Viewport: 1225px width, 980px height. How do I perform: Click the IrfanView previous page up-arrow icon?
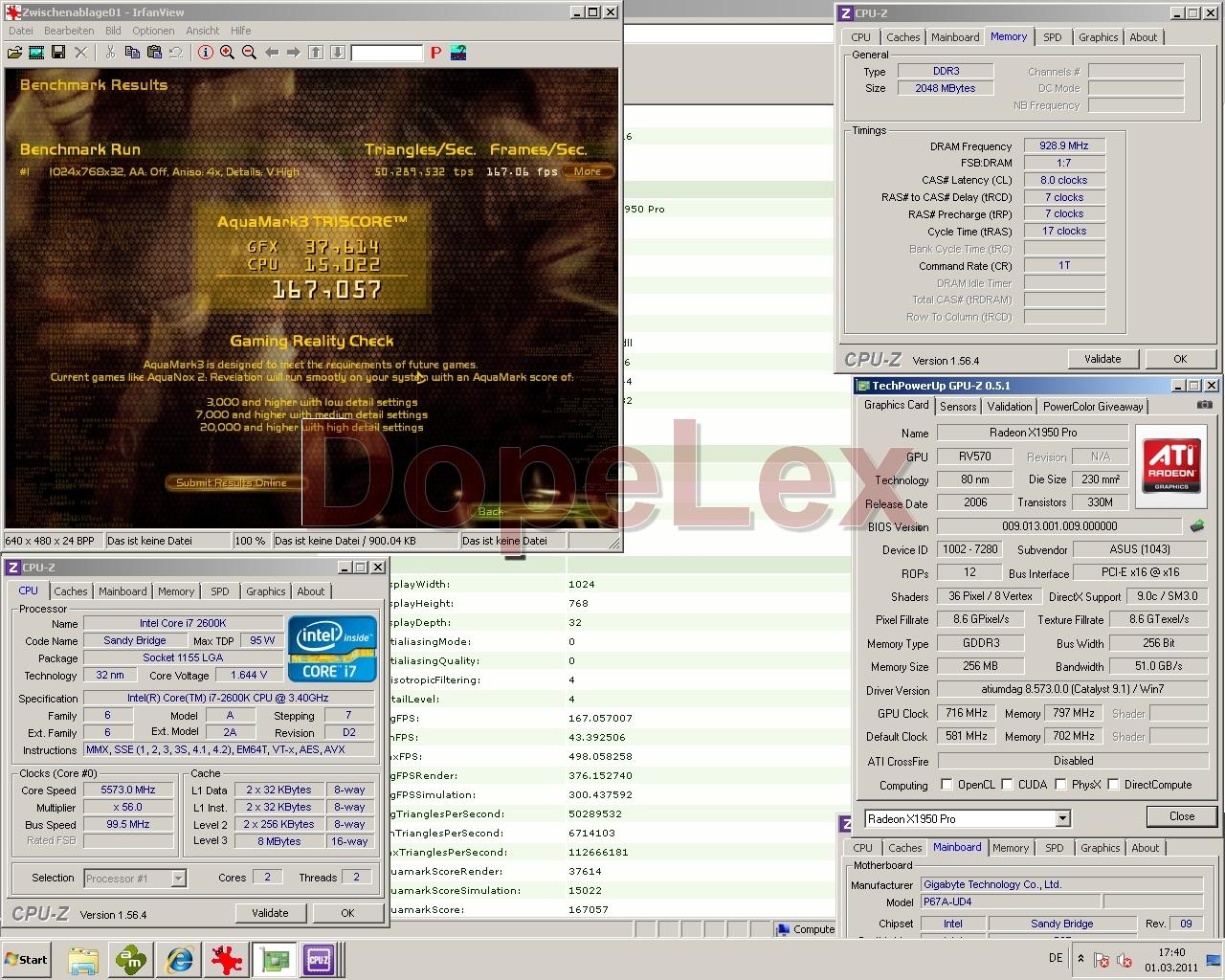tap(316, 53)
